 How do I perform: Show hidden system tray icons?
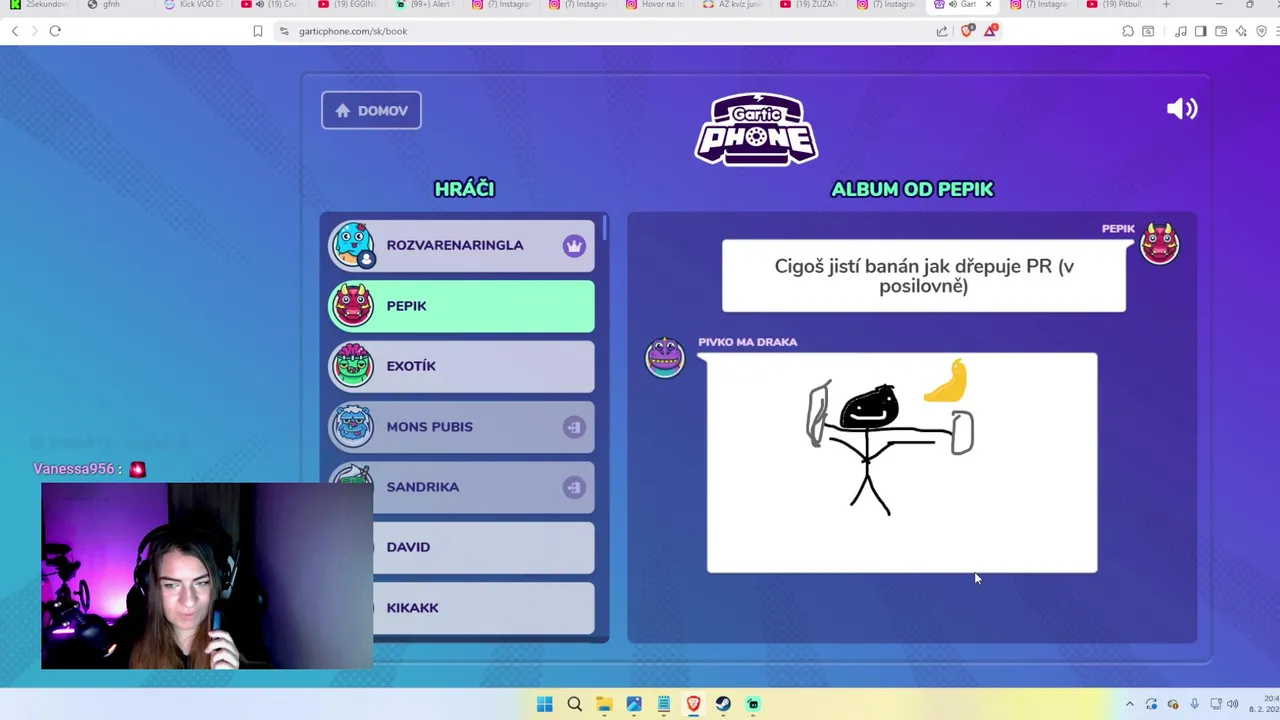click(1129, 704)
